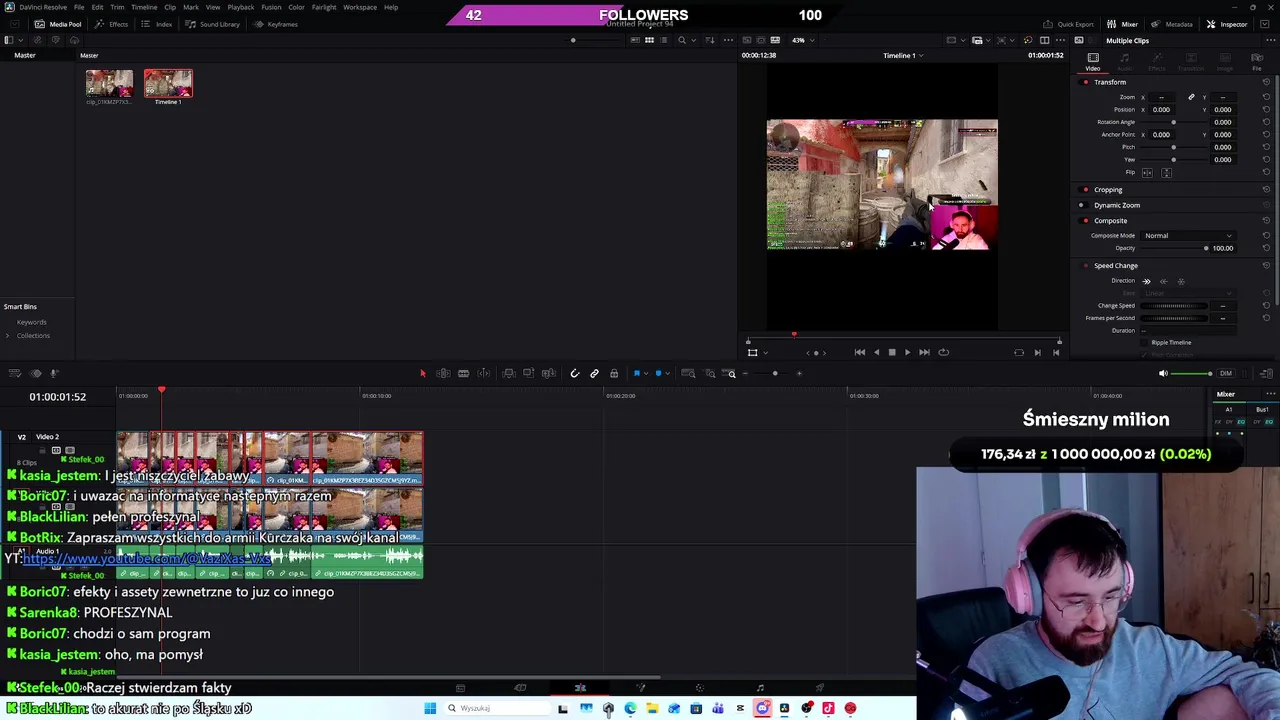Toggle the Composite section enable switch
The height and width of the screenshot is (720, 1280).
1086,220
